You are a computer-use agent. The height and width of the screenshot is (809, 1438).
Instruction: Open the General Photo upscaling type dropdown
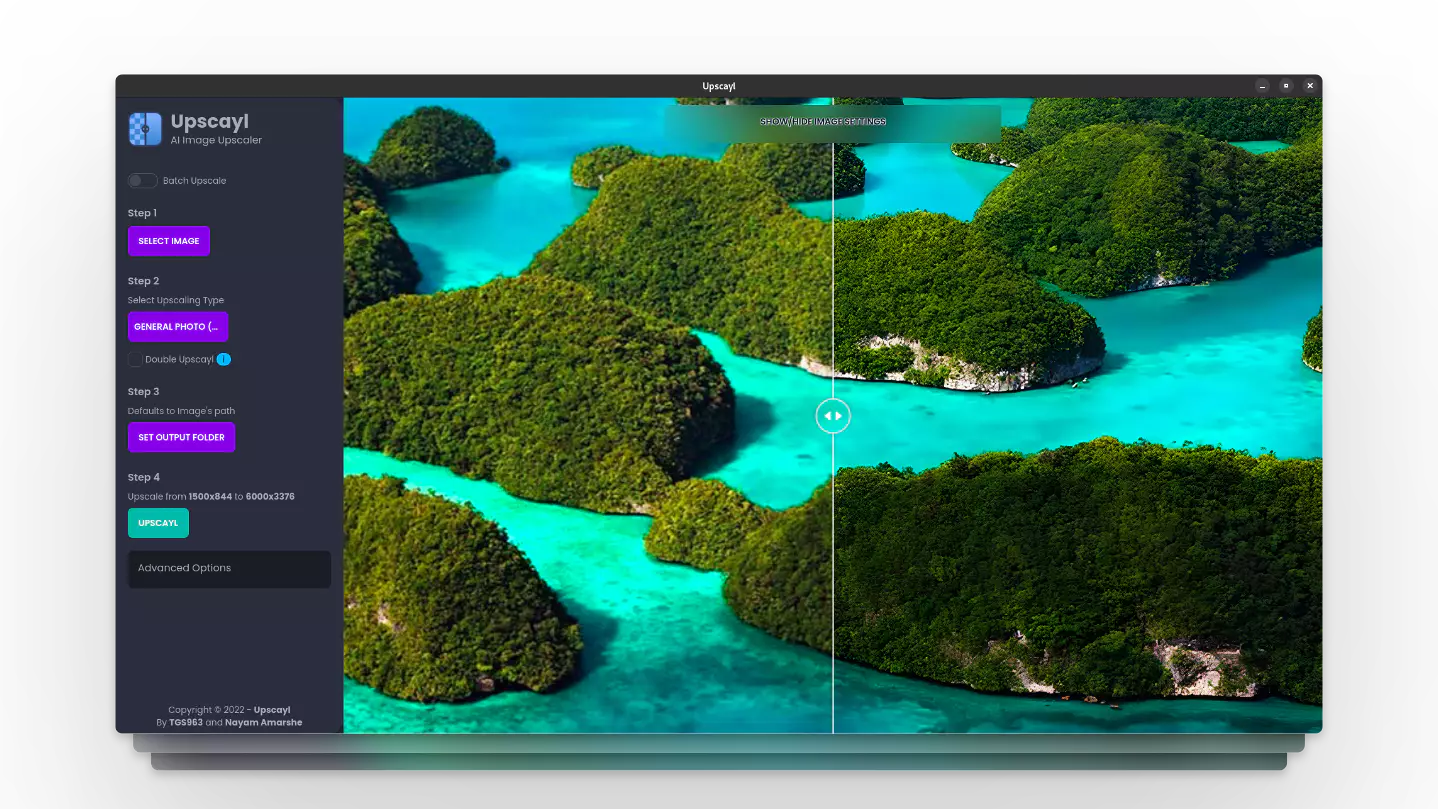pos(178,327)
